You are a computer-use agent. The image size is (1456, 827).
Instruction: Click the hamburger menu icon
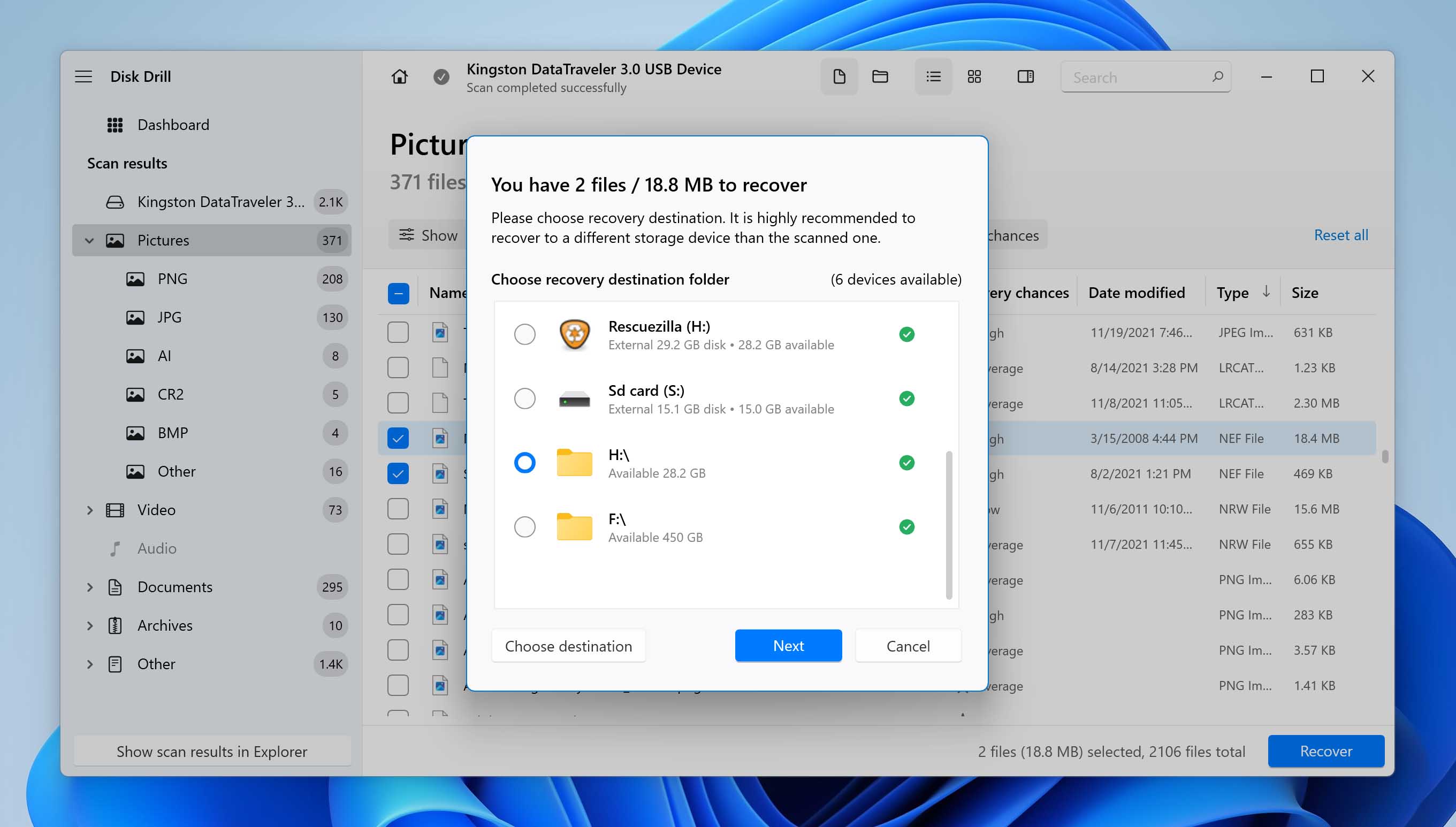tap(85, 75)
